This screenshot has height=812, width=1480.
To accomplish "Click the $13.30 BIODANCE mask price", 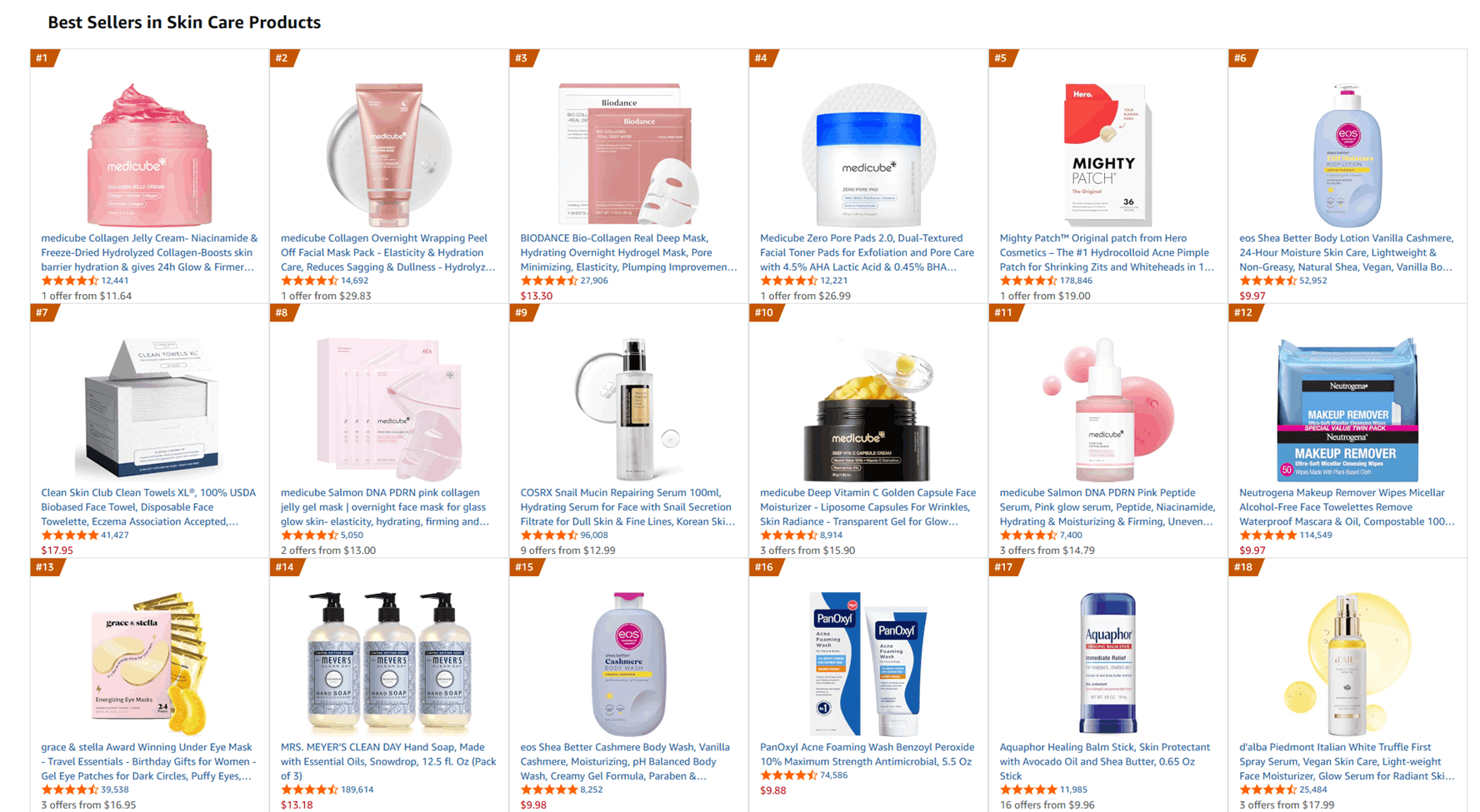I will [x=536, y=296].
